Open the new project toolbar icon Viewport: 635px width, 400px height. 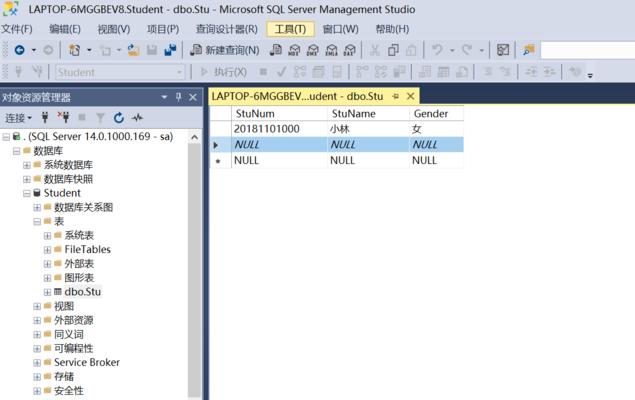75,50
